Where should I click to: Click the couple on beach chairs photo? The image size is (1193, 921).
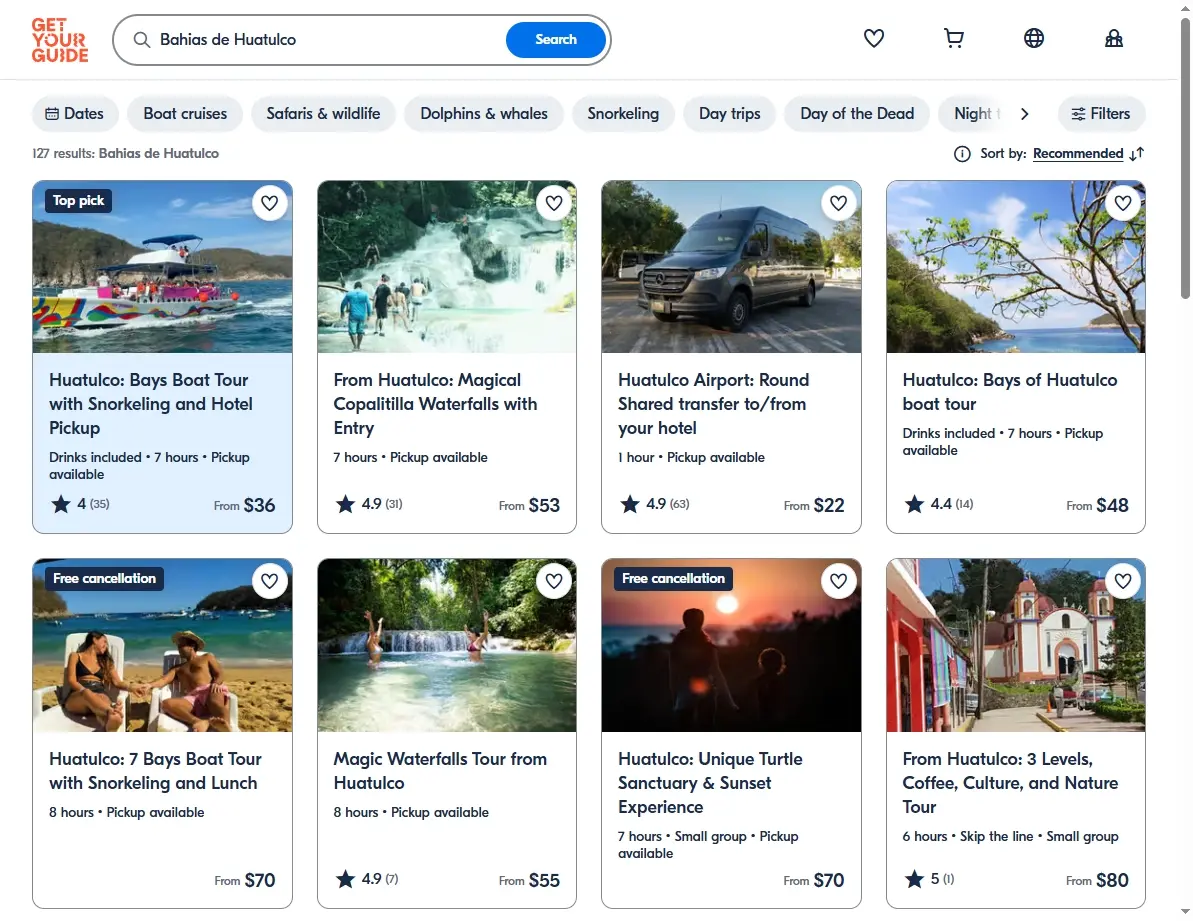162,646
